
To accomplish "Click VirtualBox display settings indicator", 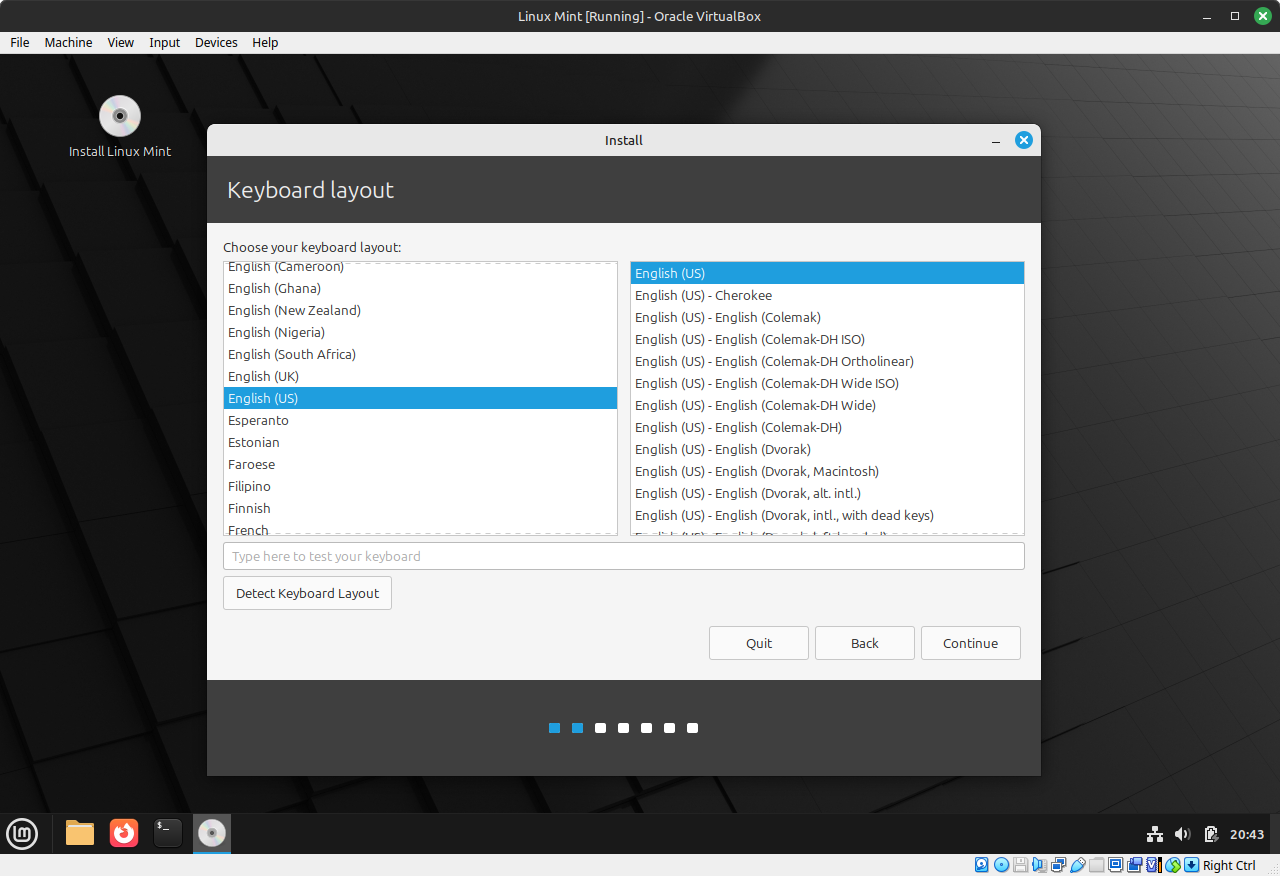I will (1115, 865).
